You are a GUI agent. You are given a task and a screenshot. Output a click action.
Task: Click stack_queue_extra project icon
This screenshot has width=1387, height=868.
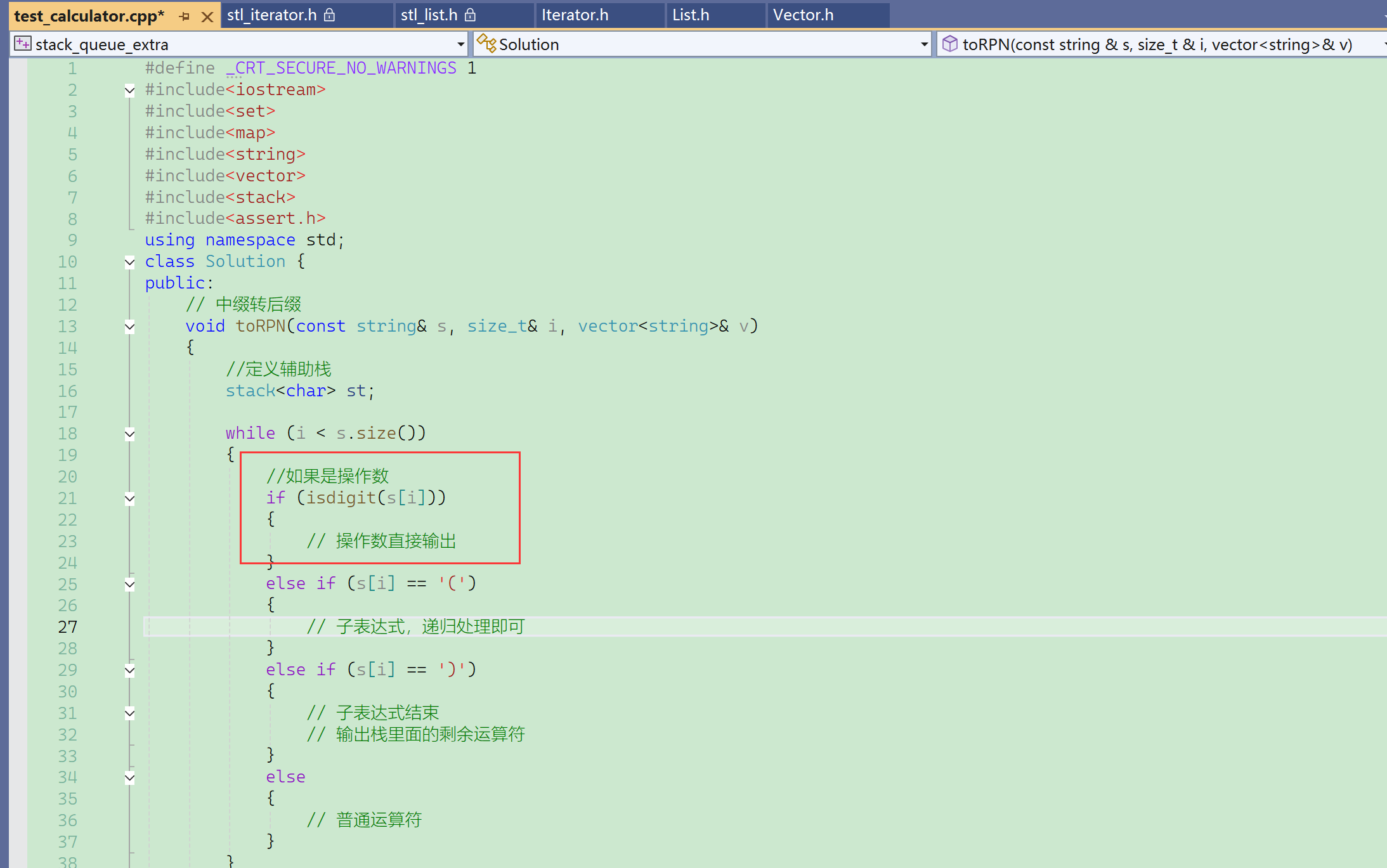[23, 44]
